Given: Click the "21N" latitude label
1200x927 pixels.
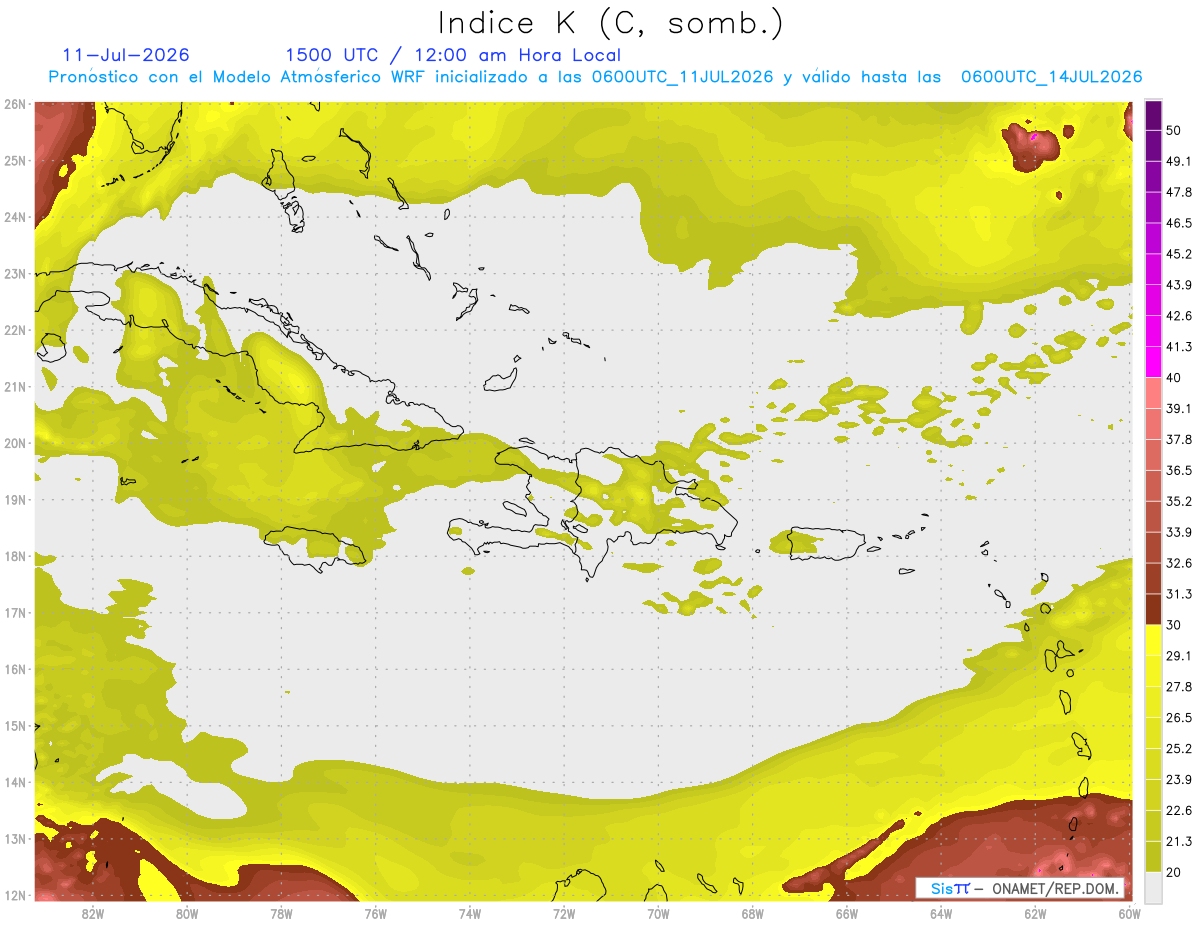Looking at the screenshot, I should tap(15, 386).
